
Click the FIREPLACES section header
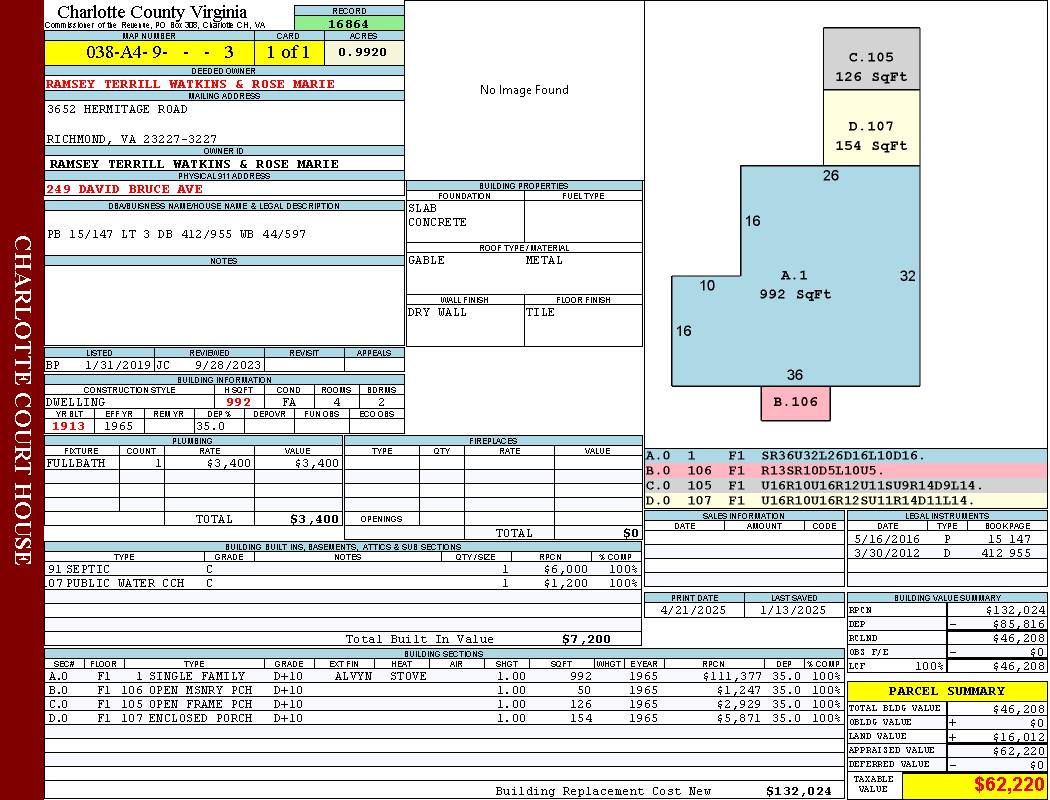(493, 441)
